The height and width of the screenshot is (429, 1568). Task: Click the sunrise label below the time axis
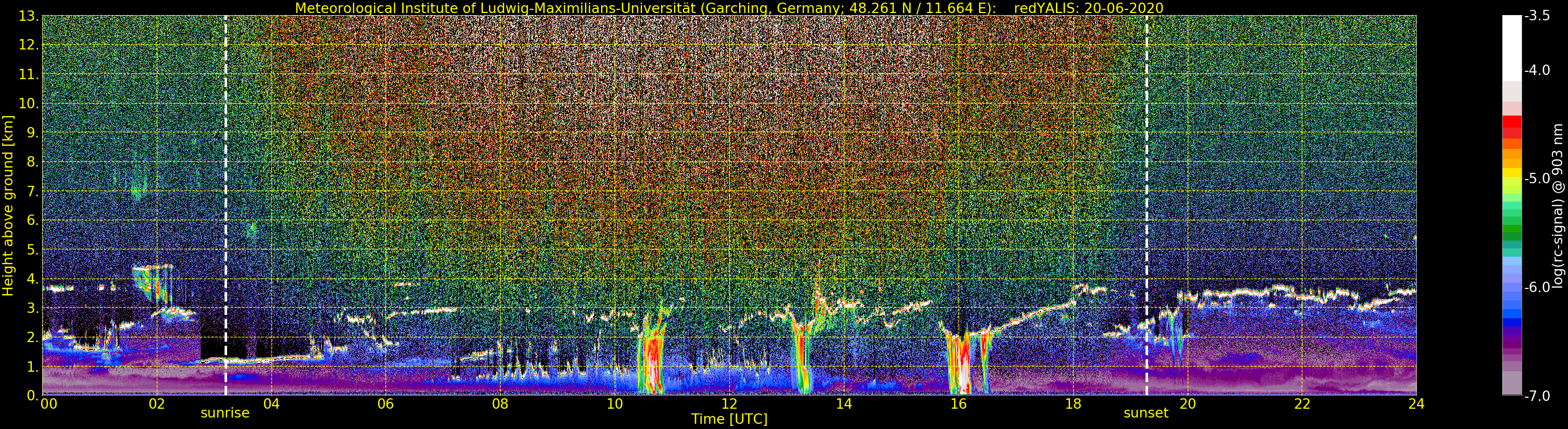tap(225, 413)
